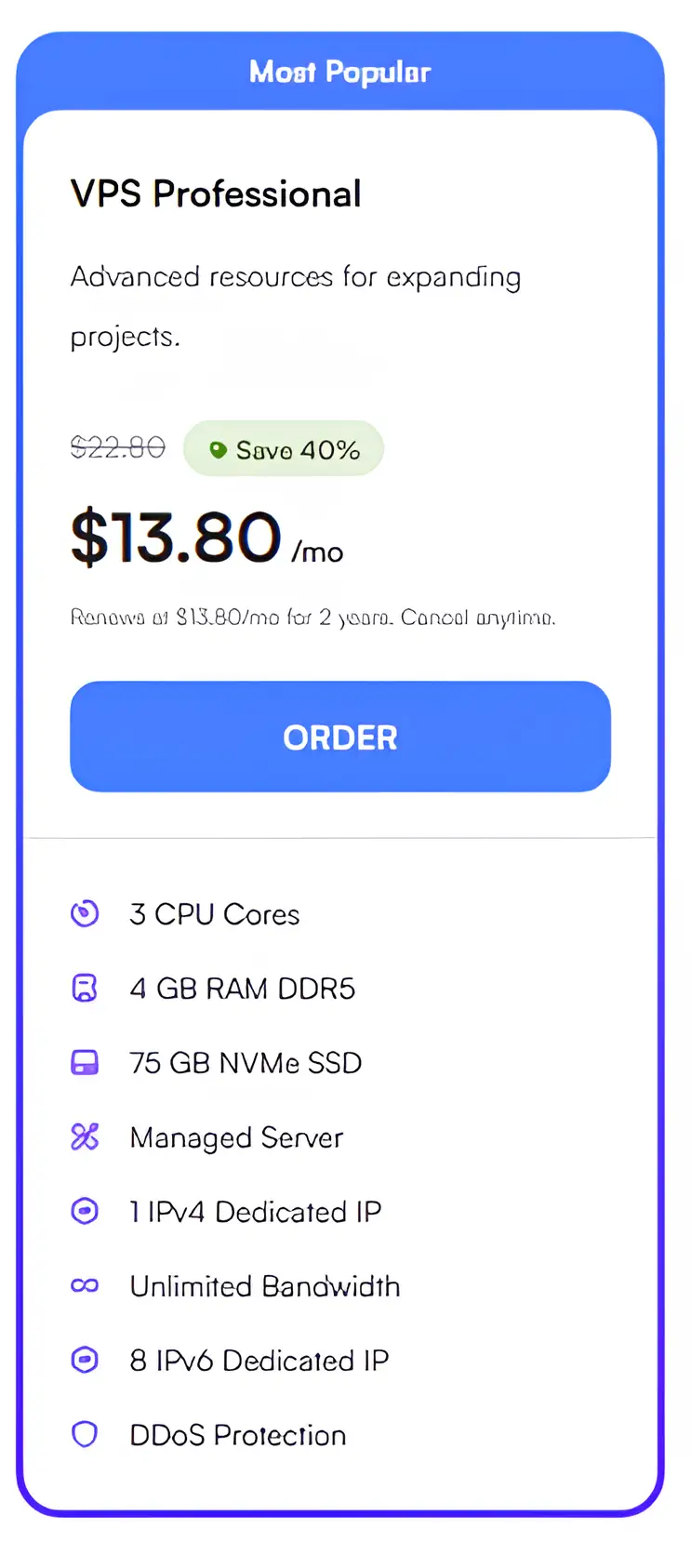Select the 3 CPU Cores feature text

(215, 914)
